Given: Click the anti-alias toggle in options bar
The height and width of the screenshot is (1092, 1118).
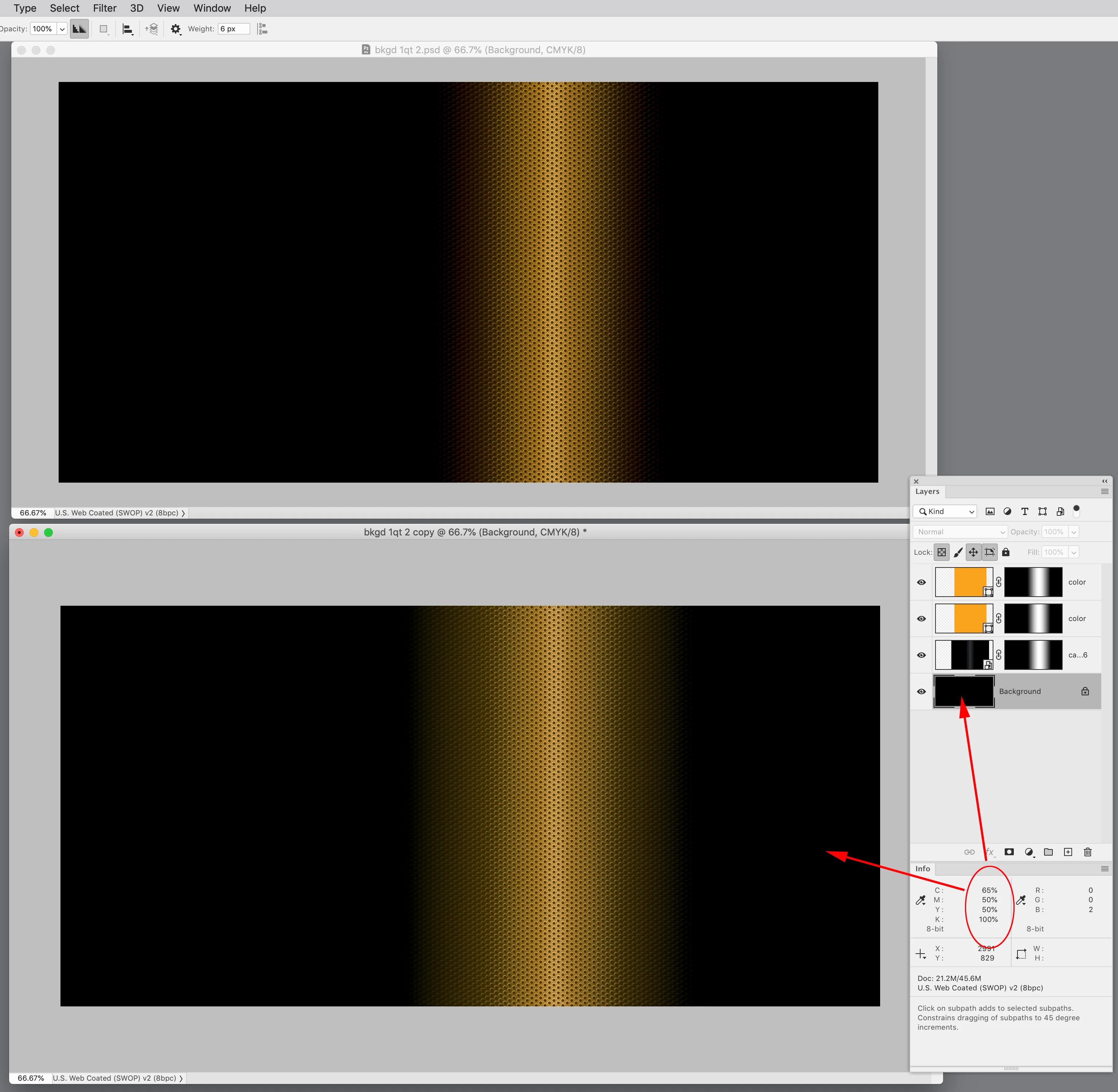Looking at the screenshot, I should (x=79, y=29).
